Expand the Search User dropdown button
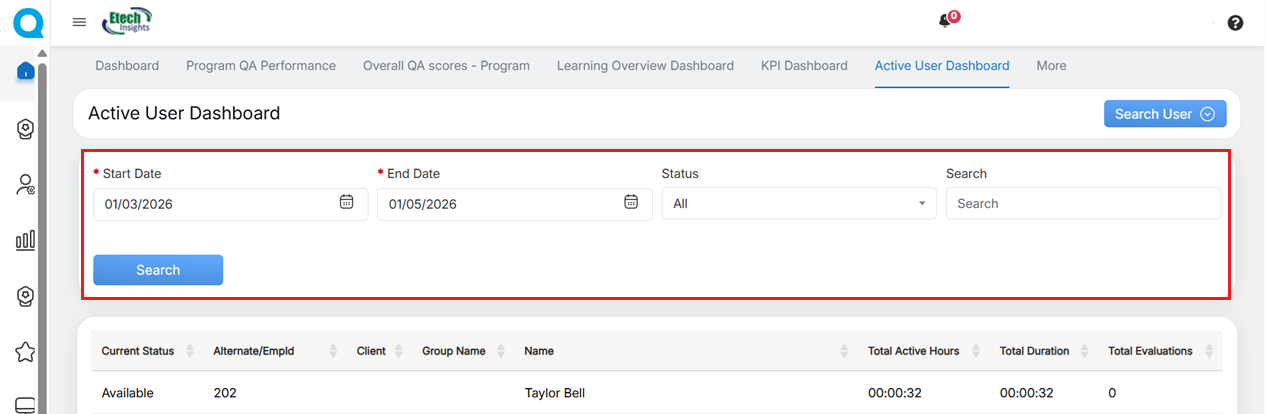The image size is (1266, 414). (x=1165, y=114)
